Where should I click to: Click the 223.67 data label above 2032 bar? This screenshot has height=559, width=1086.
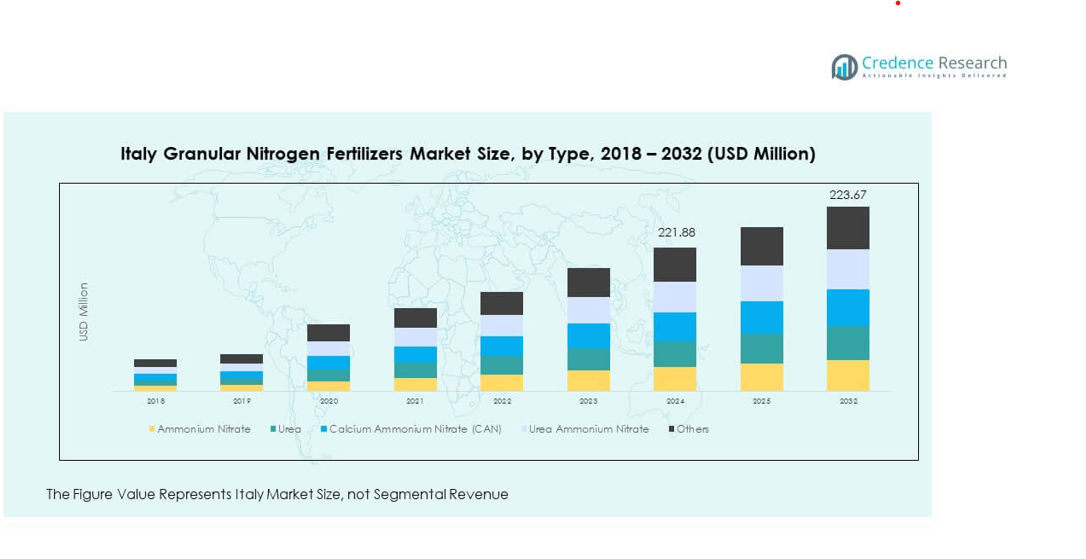tap(847, 195)
